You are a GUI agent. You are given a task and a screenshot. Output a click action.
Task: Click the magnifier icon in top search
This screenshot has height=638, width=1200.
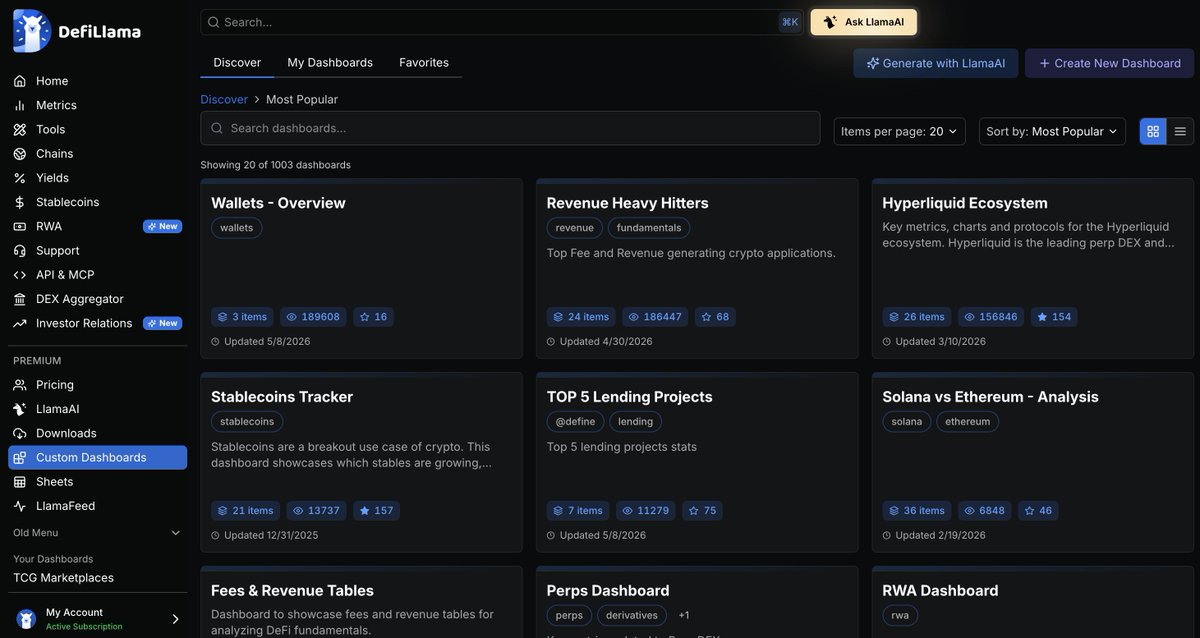tap(213, 22)
